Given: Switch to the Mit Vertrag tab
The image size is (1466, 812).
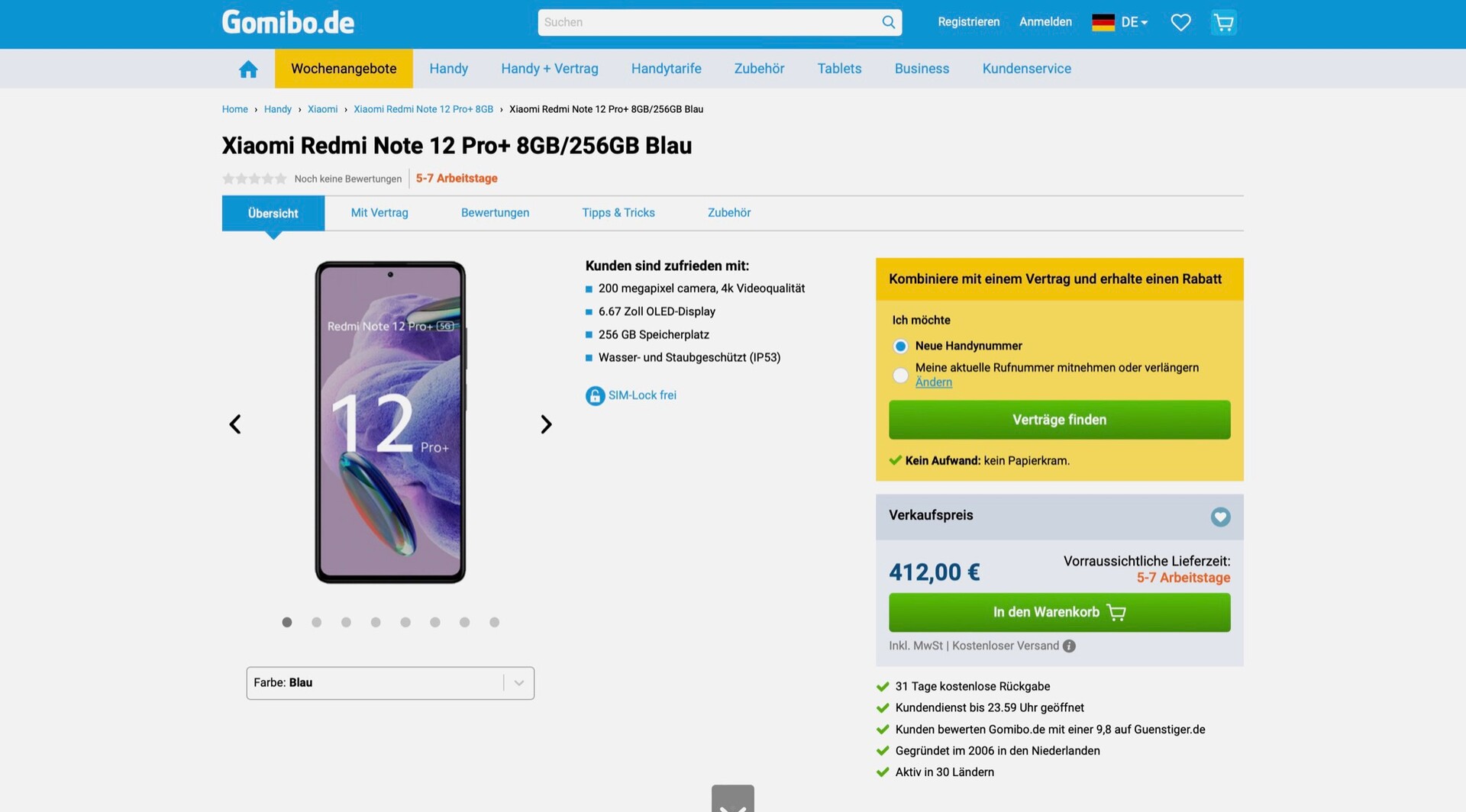Looking at the screenshot, I should (x=379, y=213).
